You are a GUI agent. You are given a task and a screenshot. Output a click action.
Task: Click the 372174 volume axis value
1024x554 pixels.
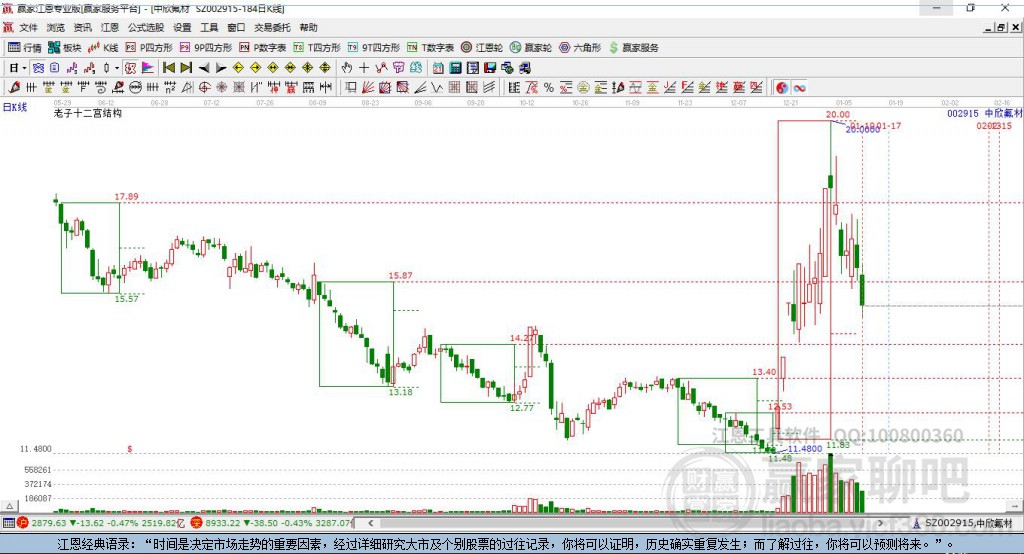(37, 484)
